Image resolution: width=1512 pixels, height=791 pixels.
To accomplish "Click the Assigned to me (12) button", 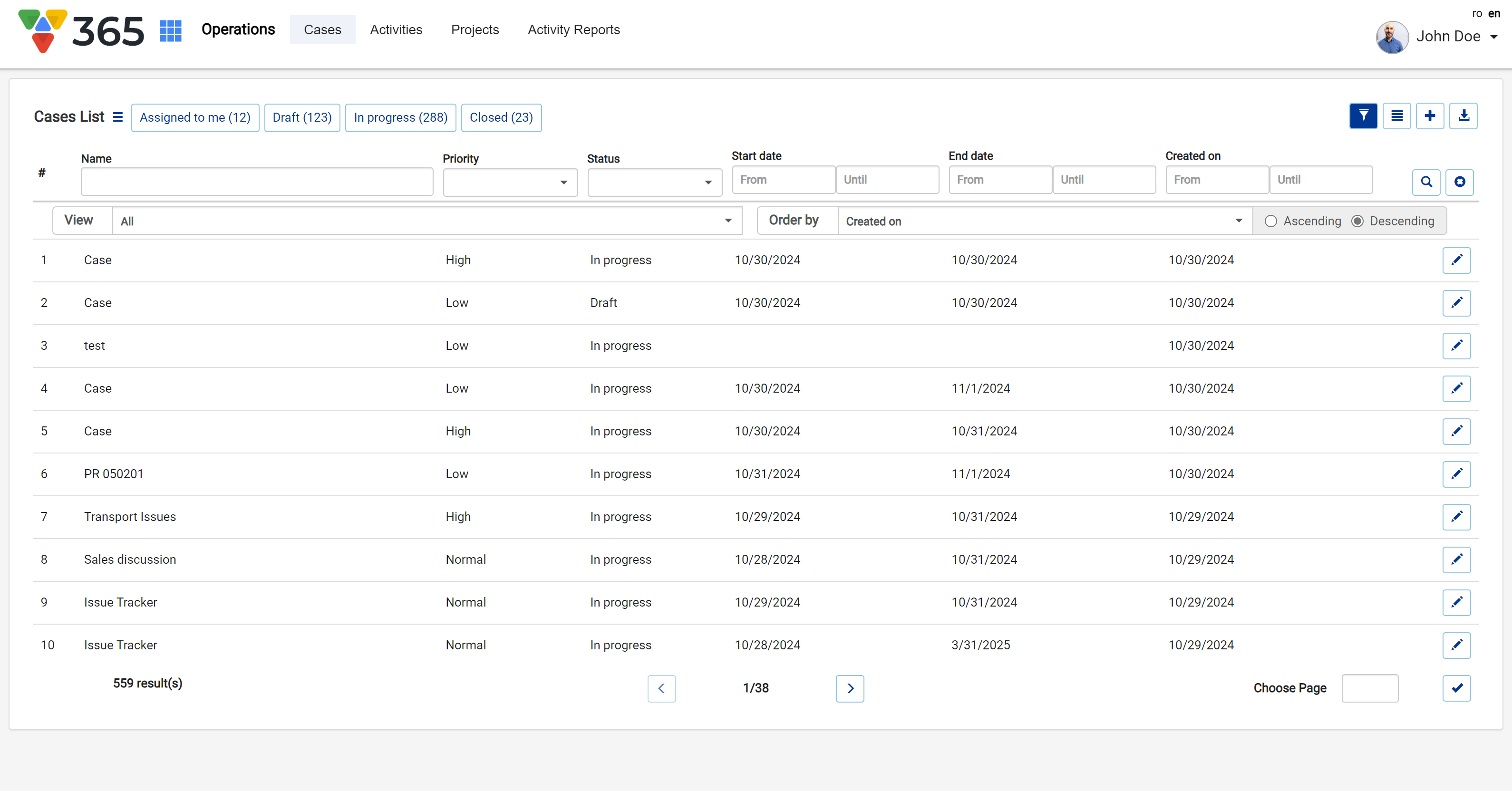I will 195,117.
